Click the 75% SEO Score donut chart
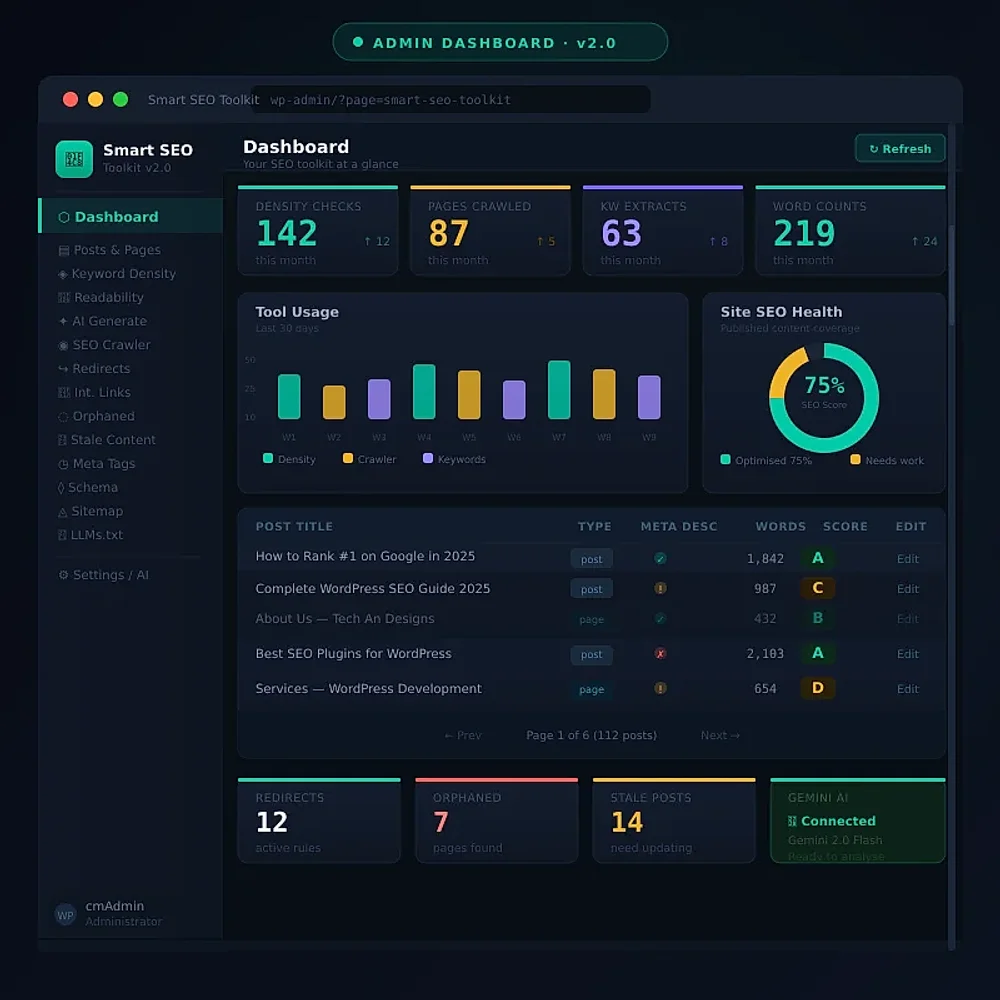 824,397
